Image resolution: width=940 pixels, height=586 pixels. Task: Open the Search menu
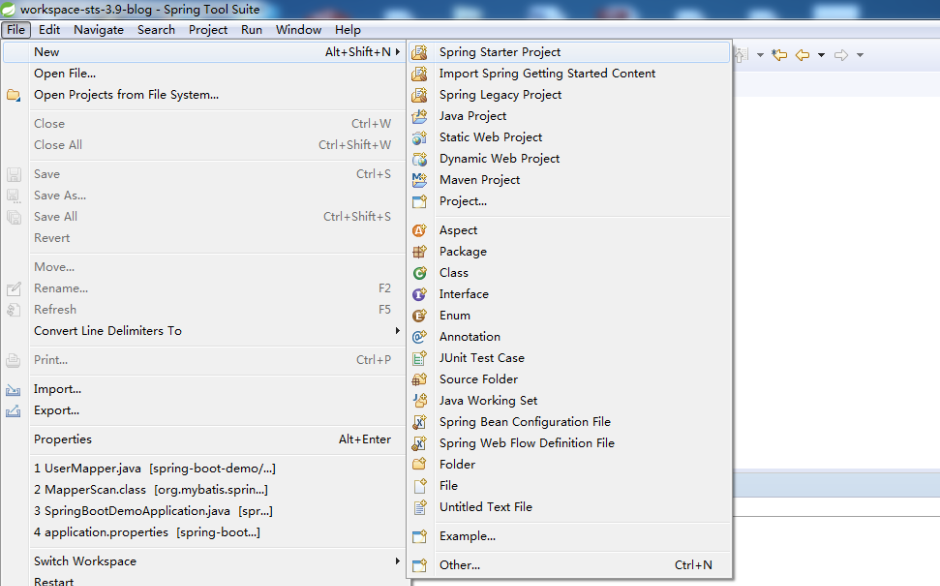(156, 30)
